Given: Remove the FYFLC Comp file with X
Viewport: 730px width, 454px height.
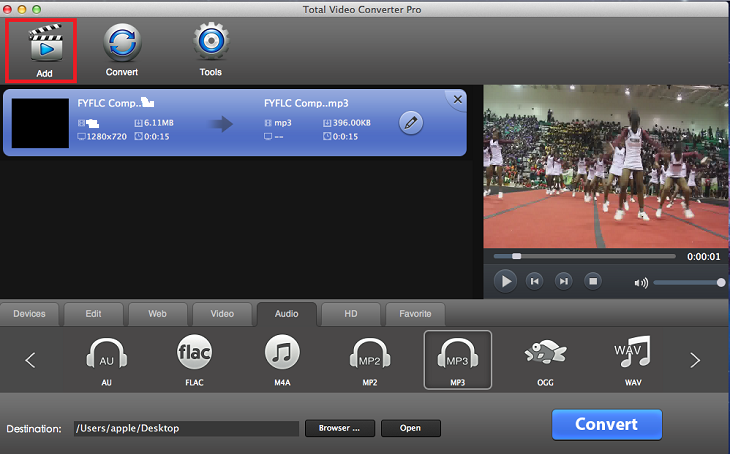Looking at the screenshot, I should [x=458, y=99].
